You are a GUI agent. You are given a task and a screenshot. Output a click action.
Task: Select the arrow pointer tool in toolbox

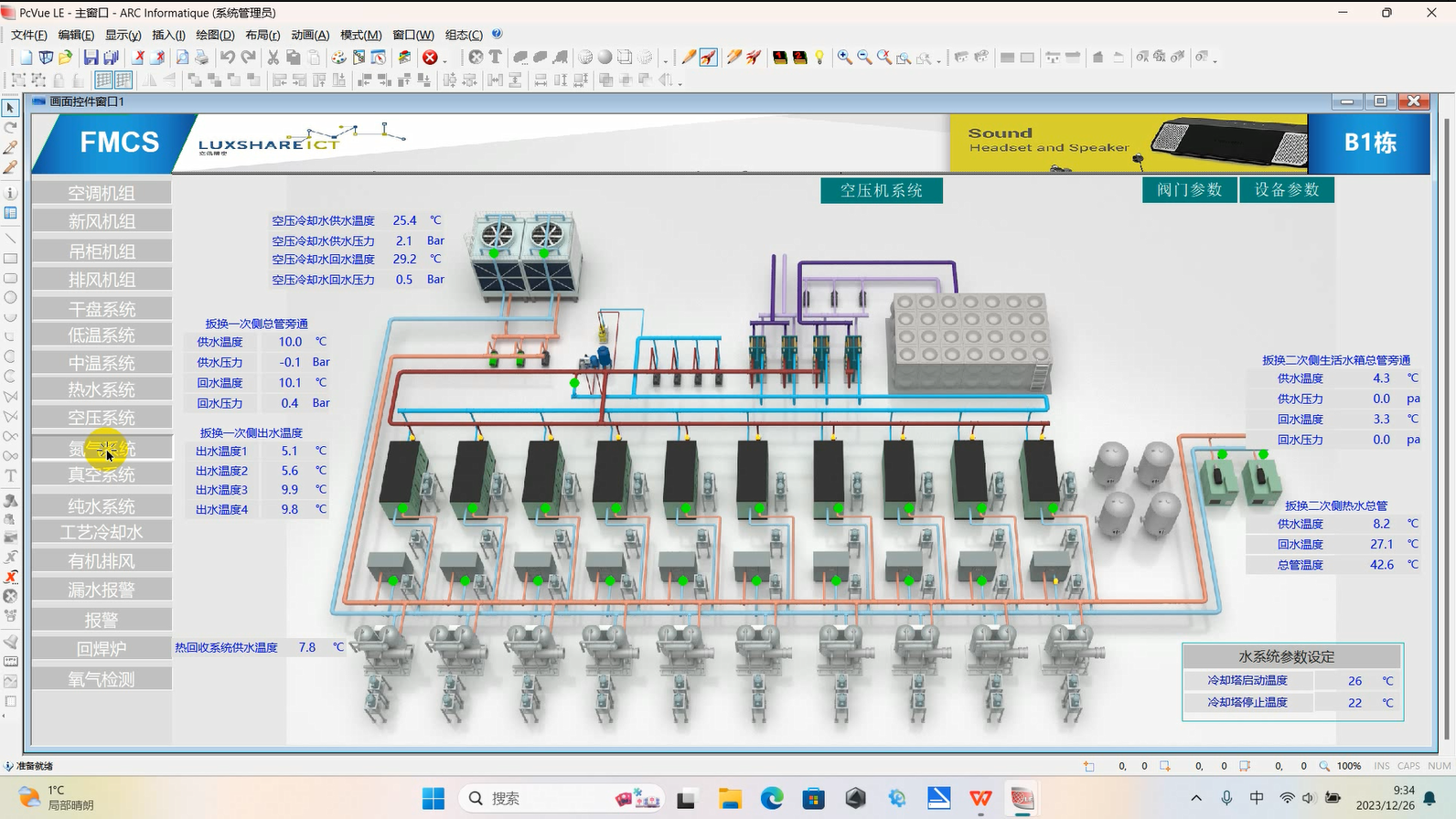[11, 108]
